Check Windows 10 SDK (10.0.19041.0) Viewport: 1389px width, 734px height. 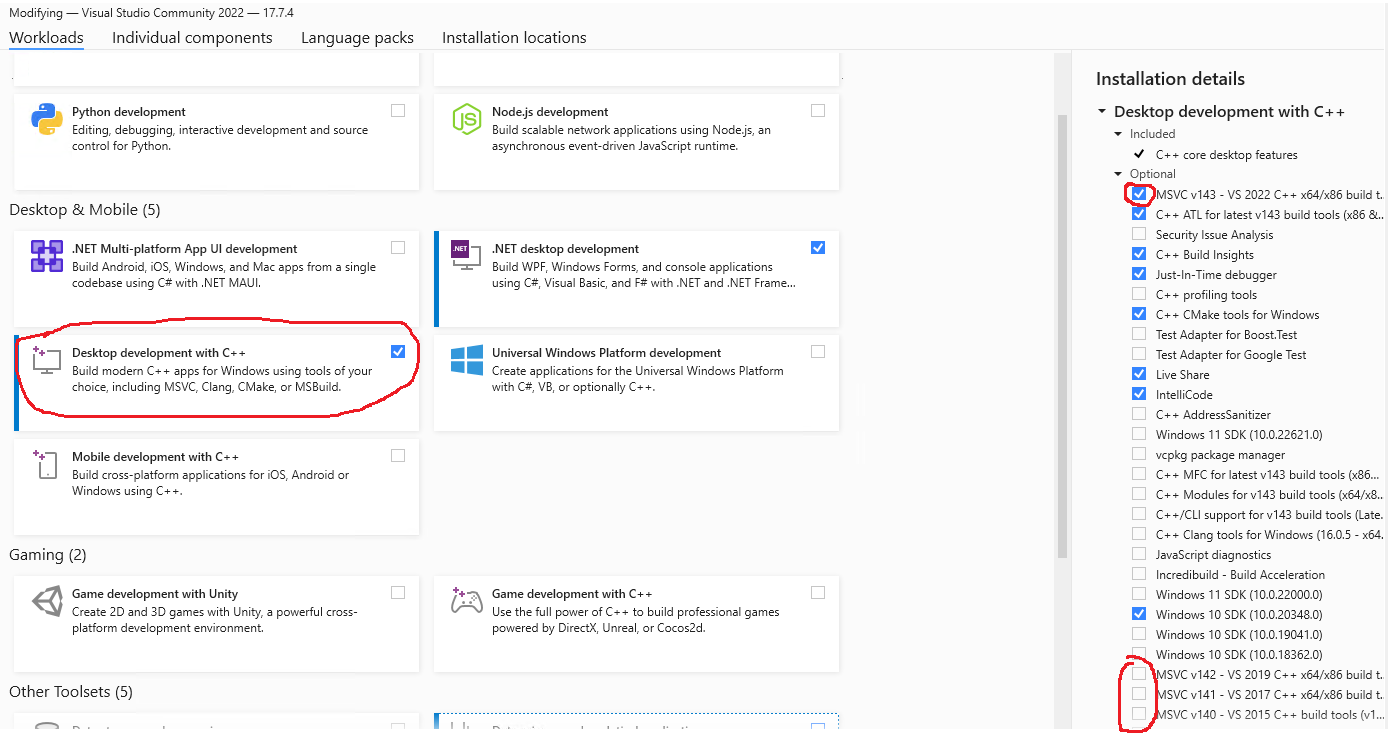[x=1139, y=634]
